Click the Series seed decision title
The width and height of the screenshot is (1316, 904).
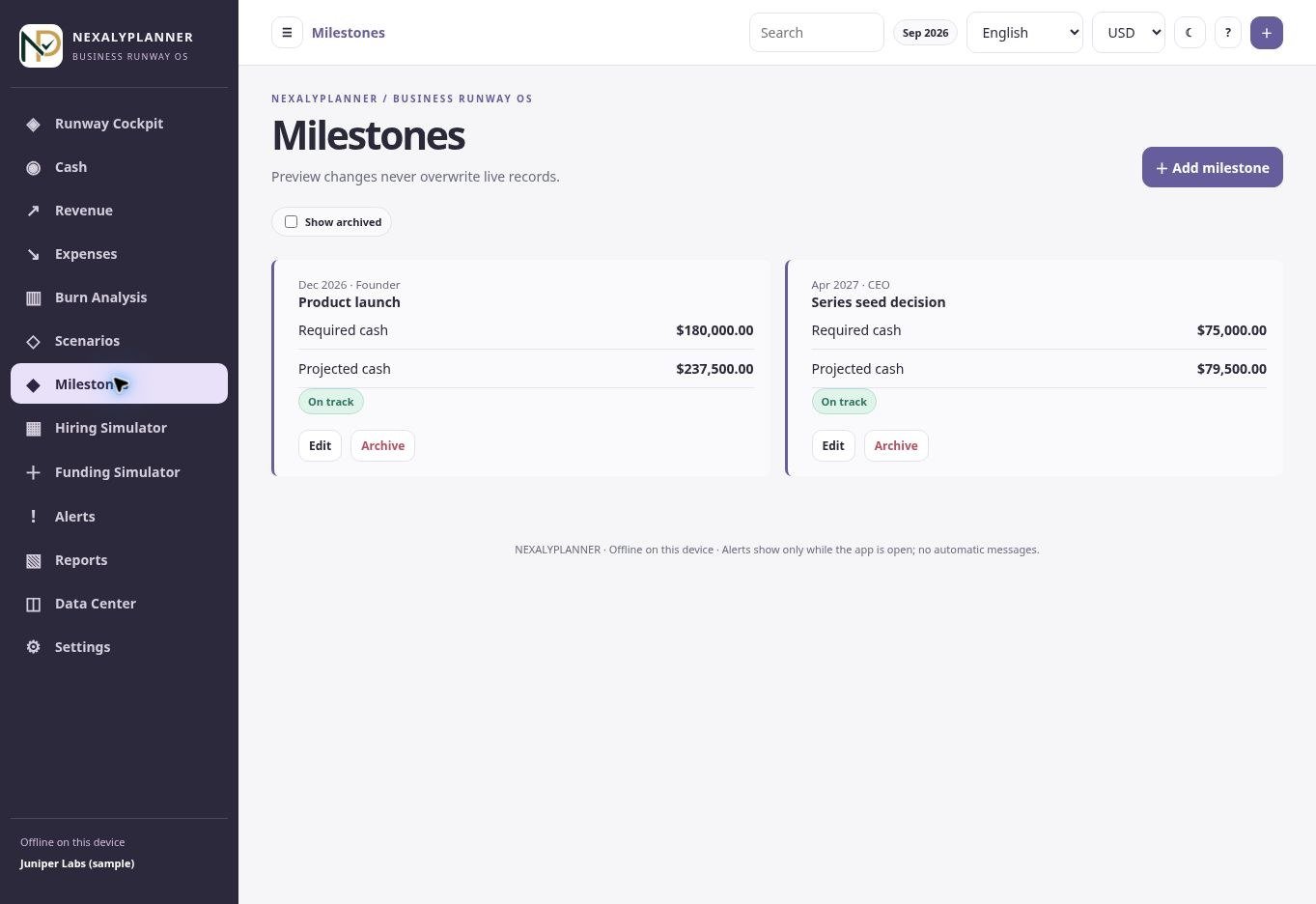pos(879,302)
